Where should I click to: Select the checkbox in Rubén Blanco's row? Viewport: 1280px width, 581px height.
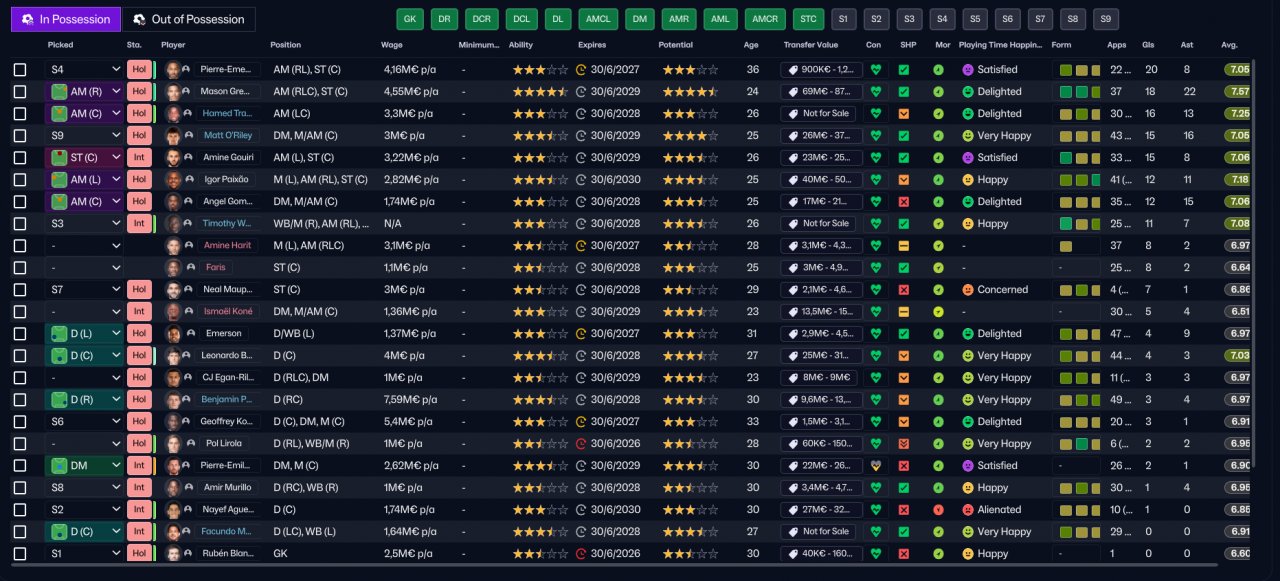tap(20, 554)
